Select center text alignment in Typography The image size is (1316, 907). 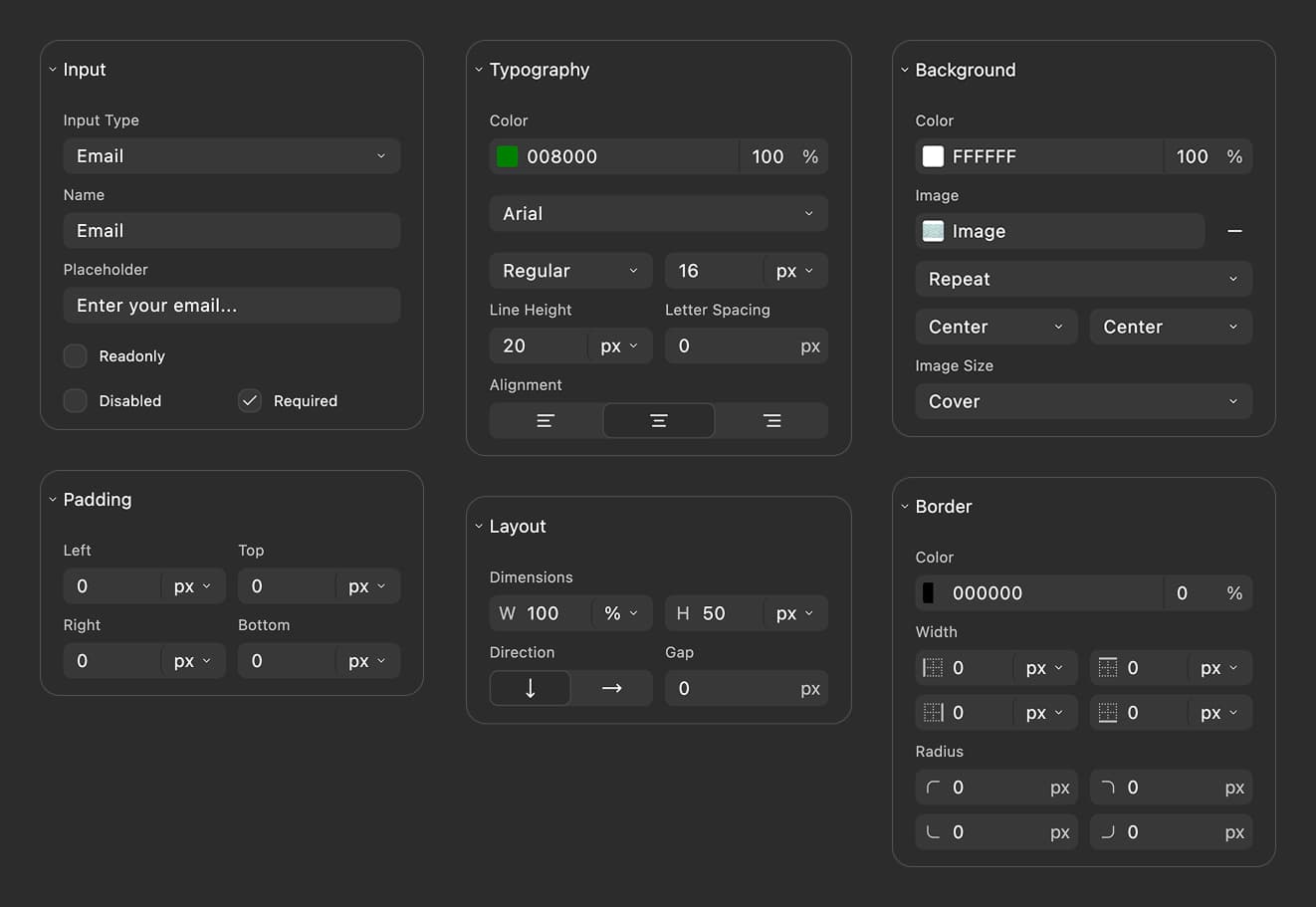(658, 420)
